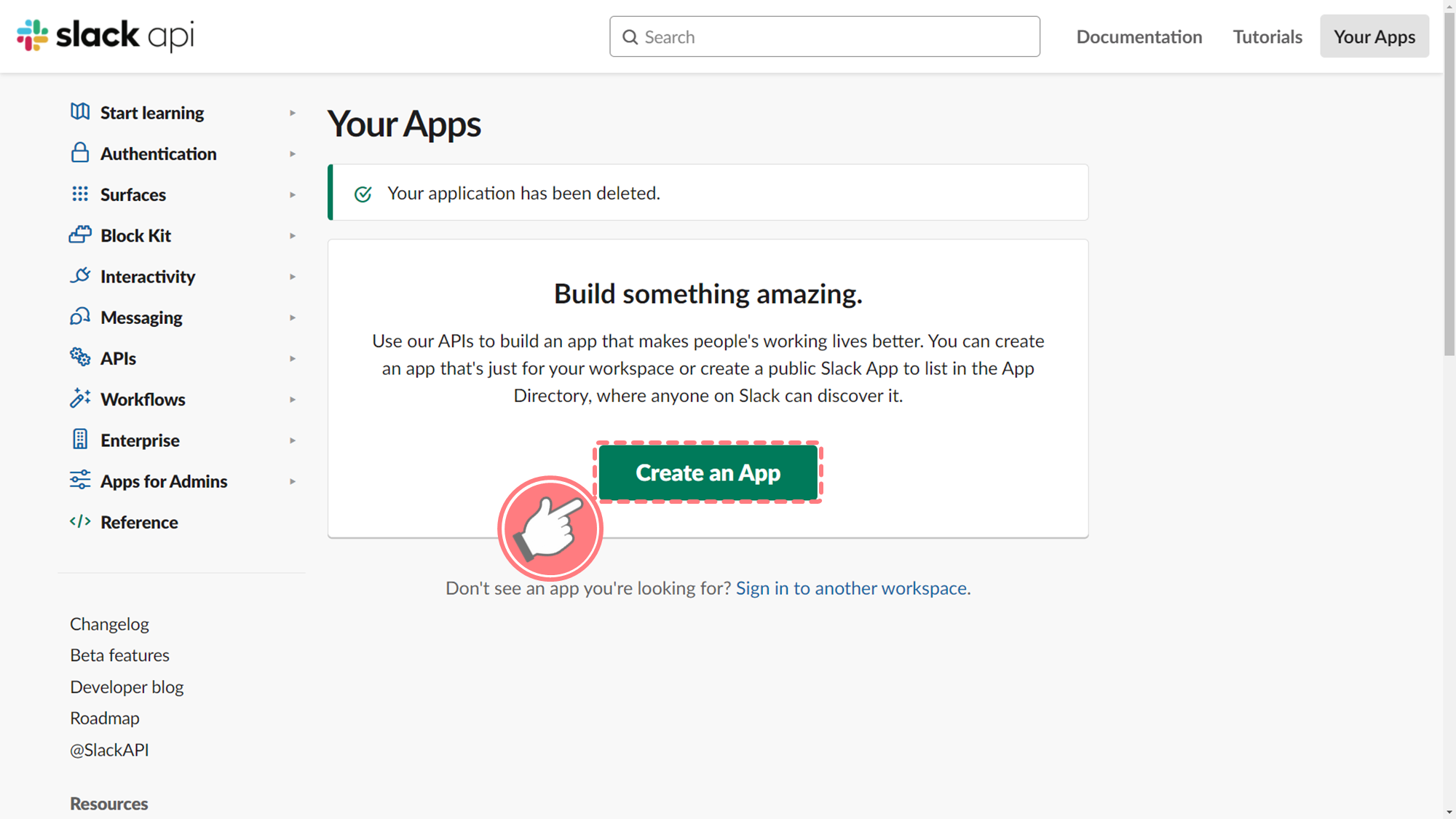This screenshot has width=1456, height=819.
Task: Open Interactivity in sidebar
Action: (x=148, y=277)
